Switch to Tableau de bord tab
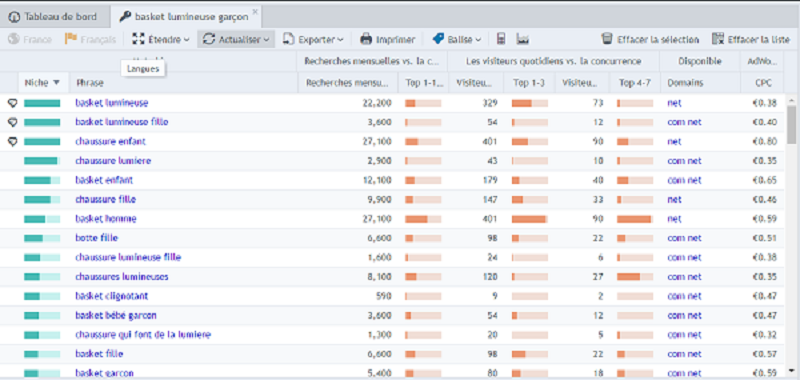The height and width of the screenshot is (380, 800). pos(54,17)
